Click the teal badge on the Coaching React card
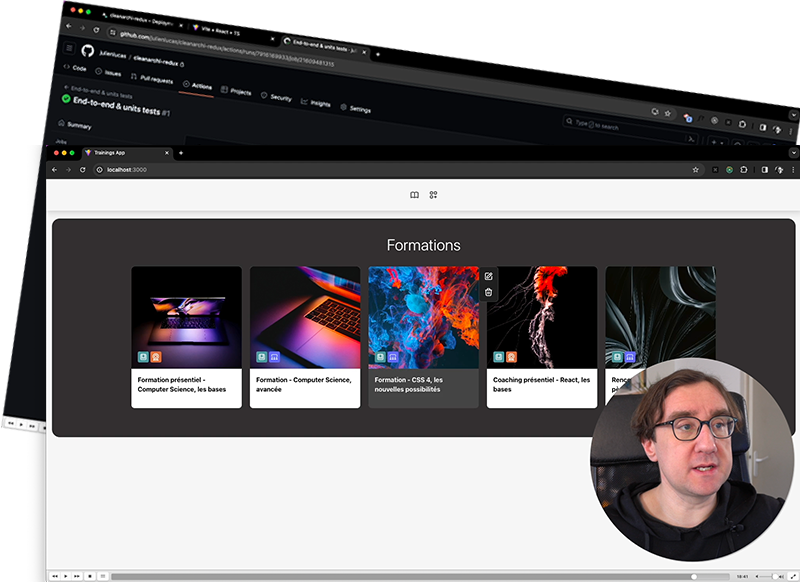Screen dimensions: 800x582 click(x=498, y=357)
